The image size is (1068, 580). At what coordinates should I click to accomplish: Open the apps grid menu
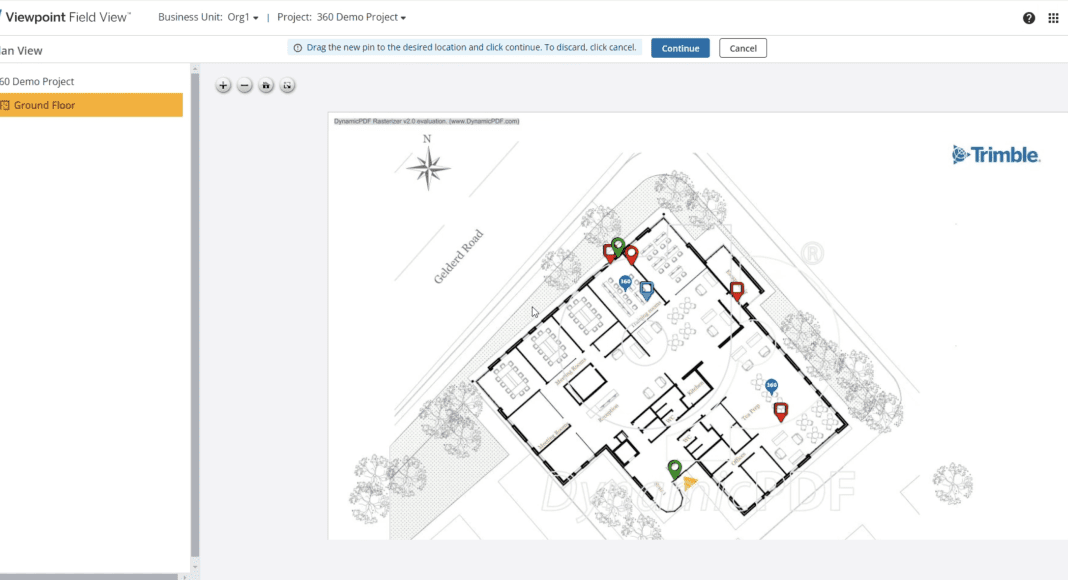coord(1053,18)
